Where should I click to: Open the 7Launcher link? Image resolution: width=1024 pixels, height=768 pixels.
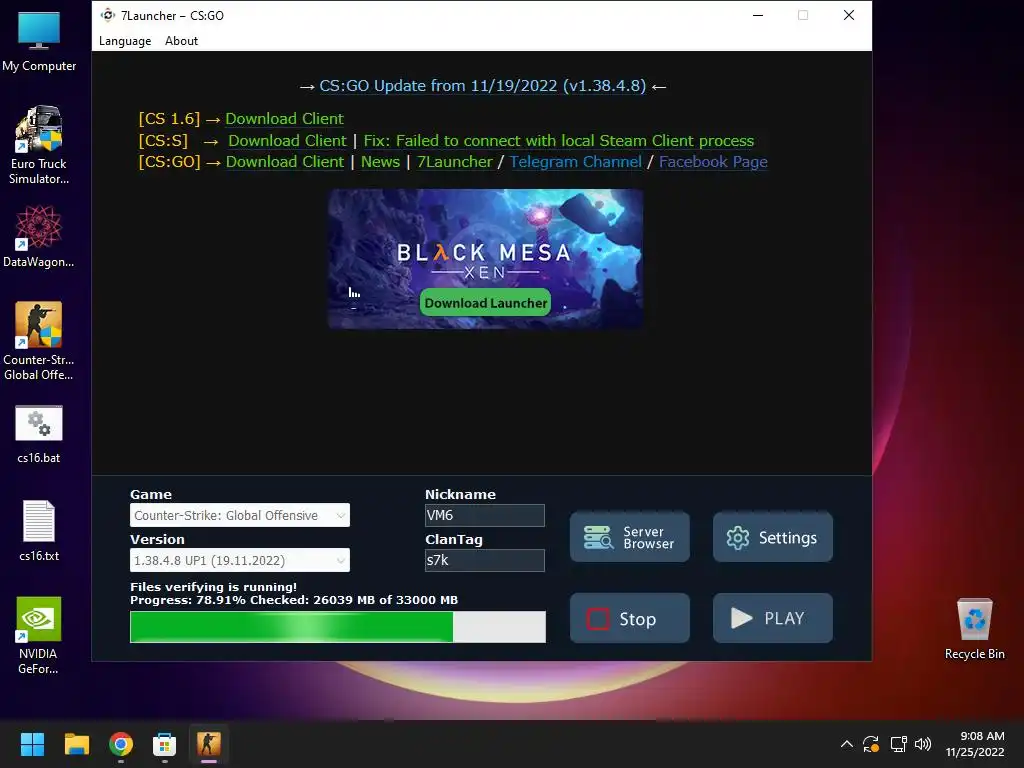pyautogui.click(x=455, y=161)
